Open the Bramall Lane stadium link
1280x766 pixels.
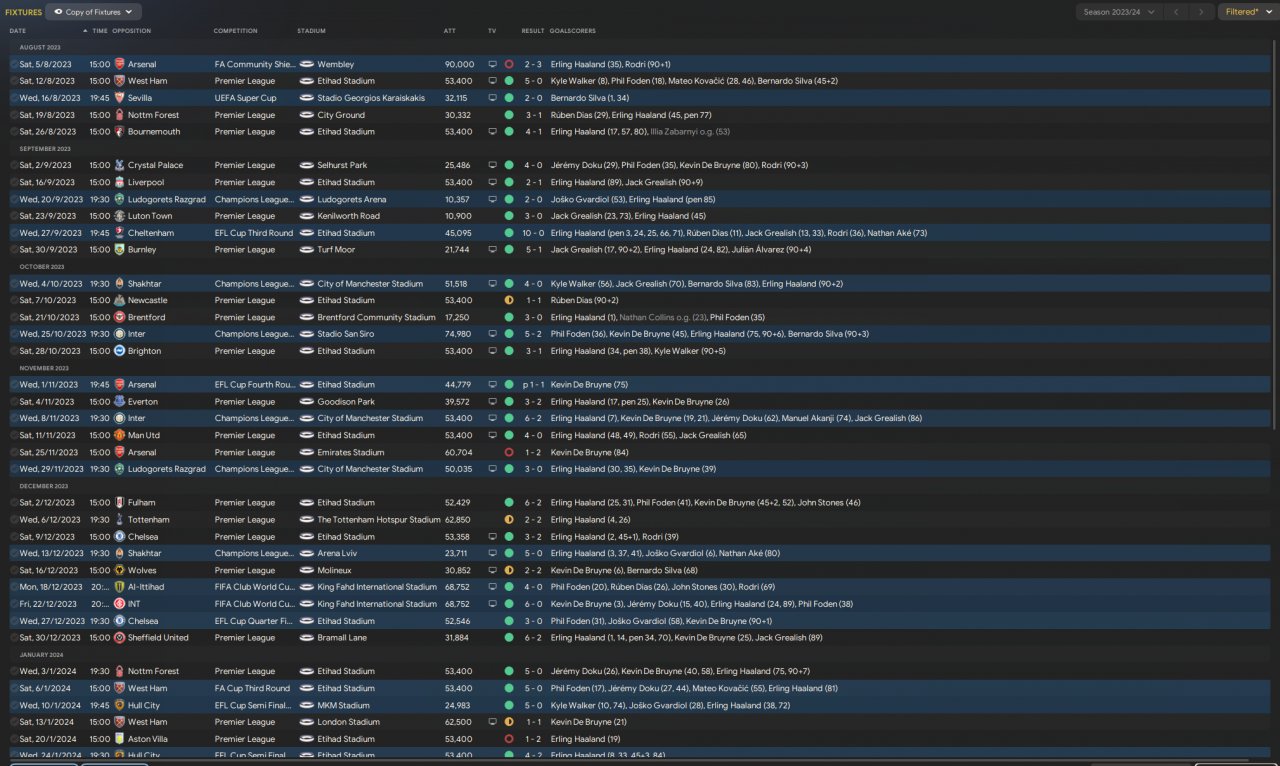coord(341,637)
